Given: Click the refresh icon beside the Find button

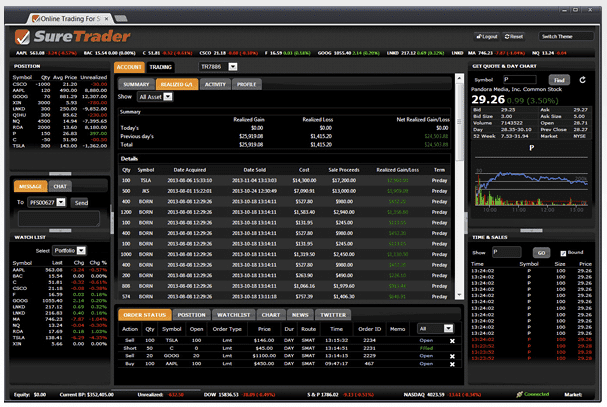Looking at the screenshot, I should (580, 78).
